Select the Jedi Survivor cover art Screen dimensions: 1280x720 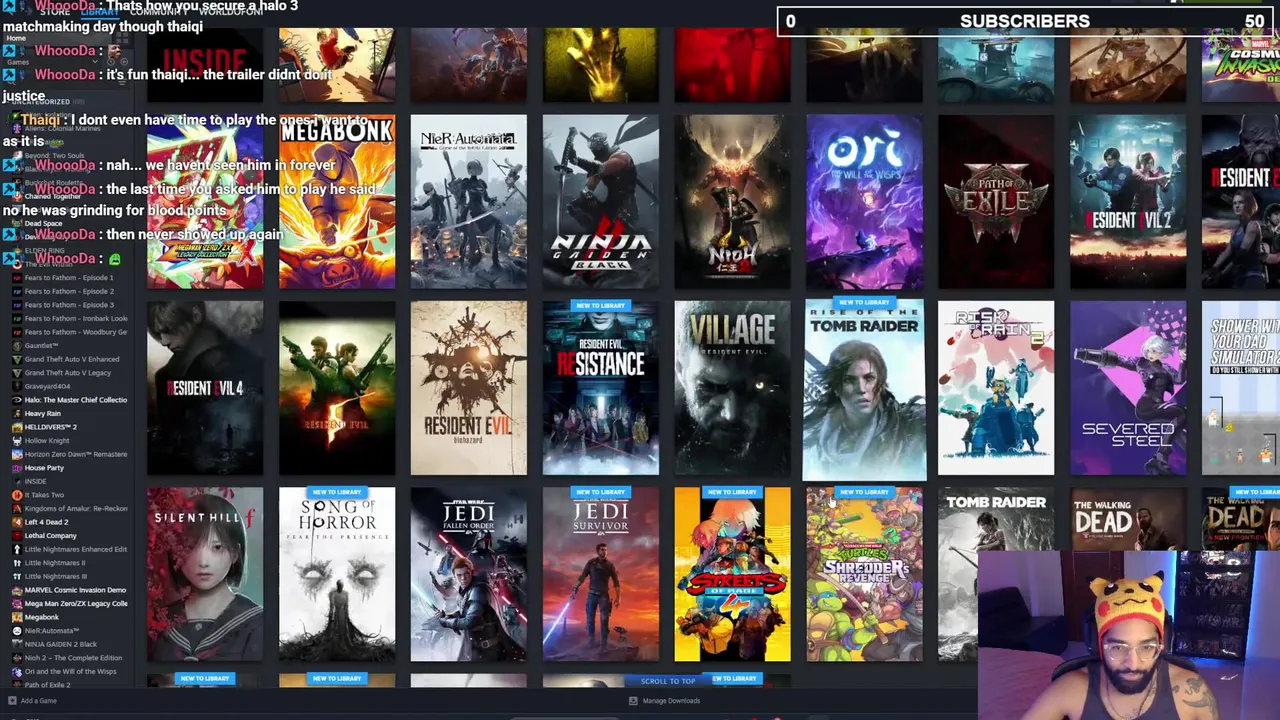click(x=600, y=574)
